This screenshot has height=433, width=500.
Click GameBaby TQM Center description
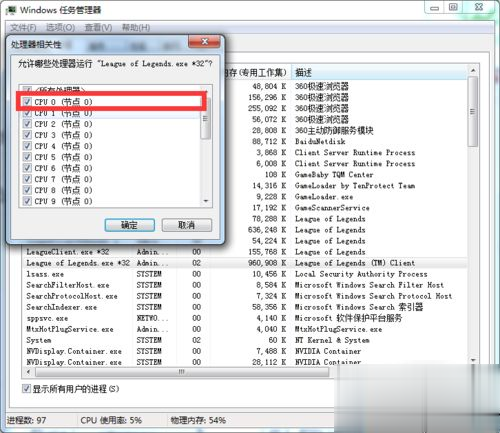[334, 174]
